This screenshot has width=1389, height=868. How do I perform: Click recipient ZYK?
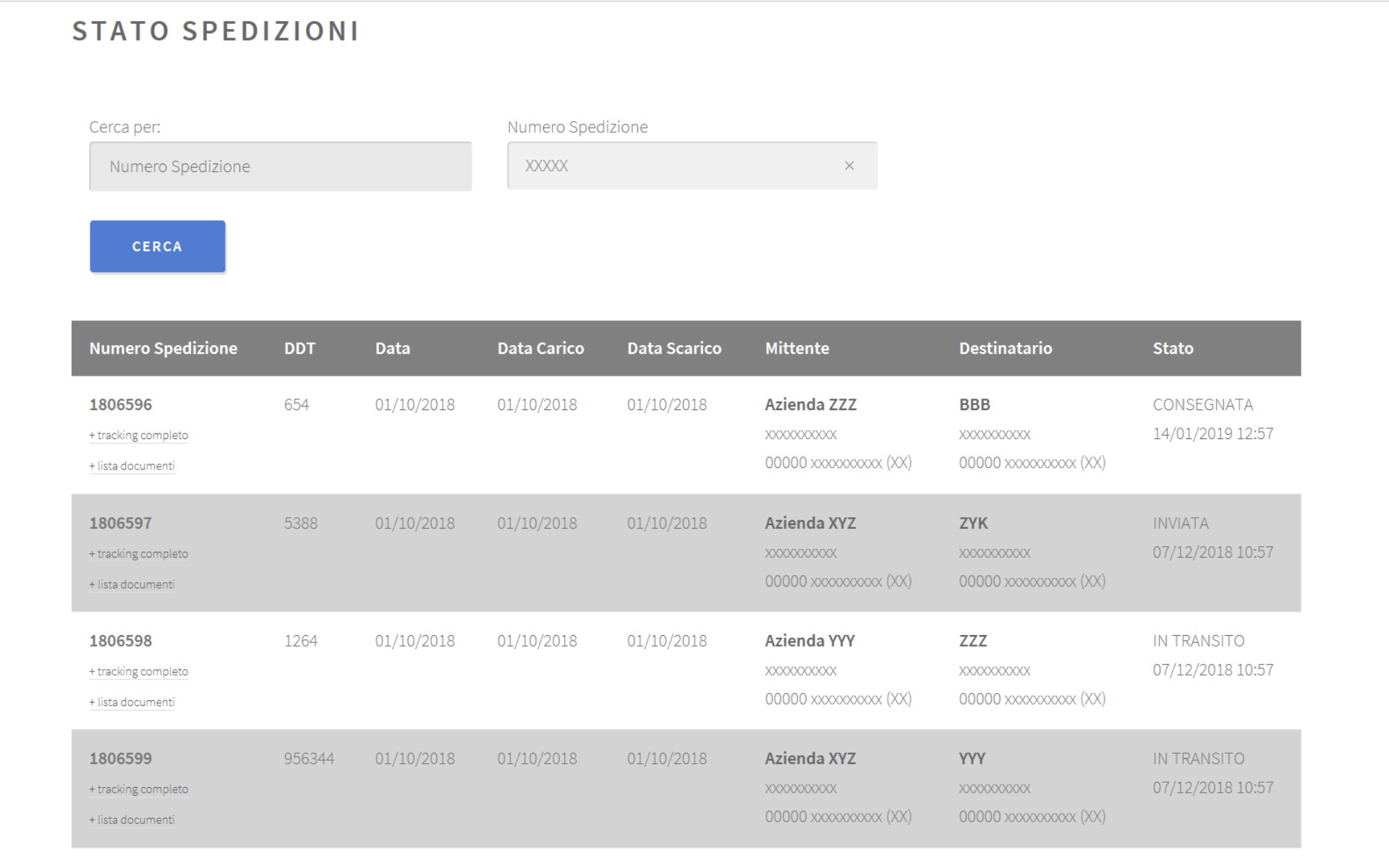click(974, 524)
